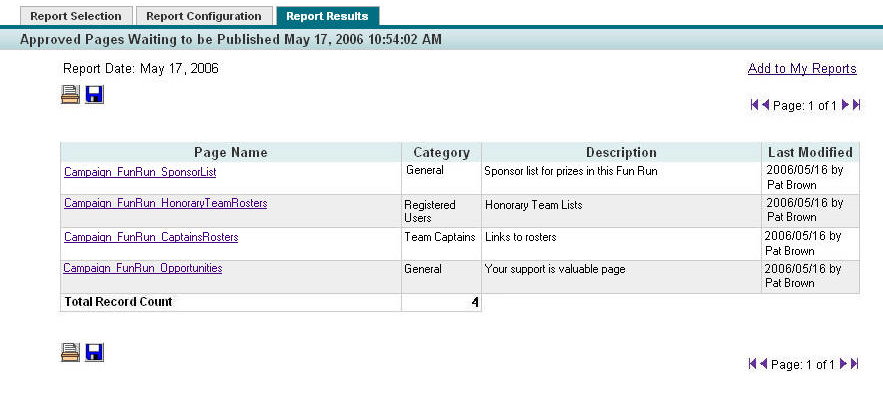Screen dimensions: 883x393
Task: Click the top save disk icon
Action: click(94, 94)
